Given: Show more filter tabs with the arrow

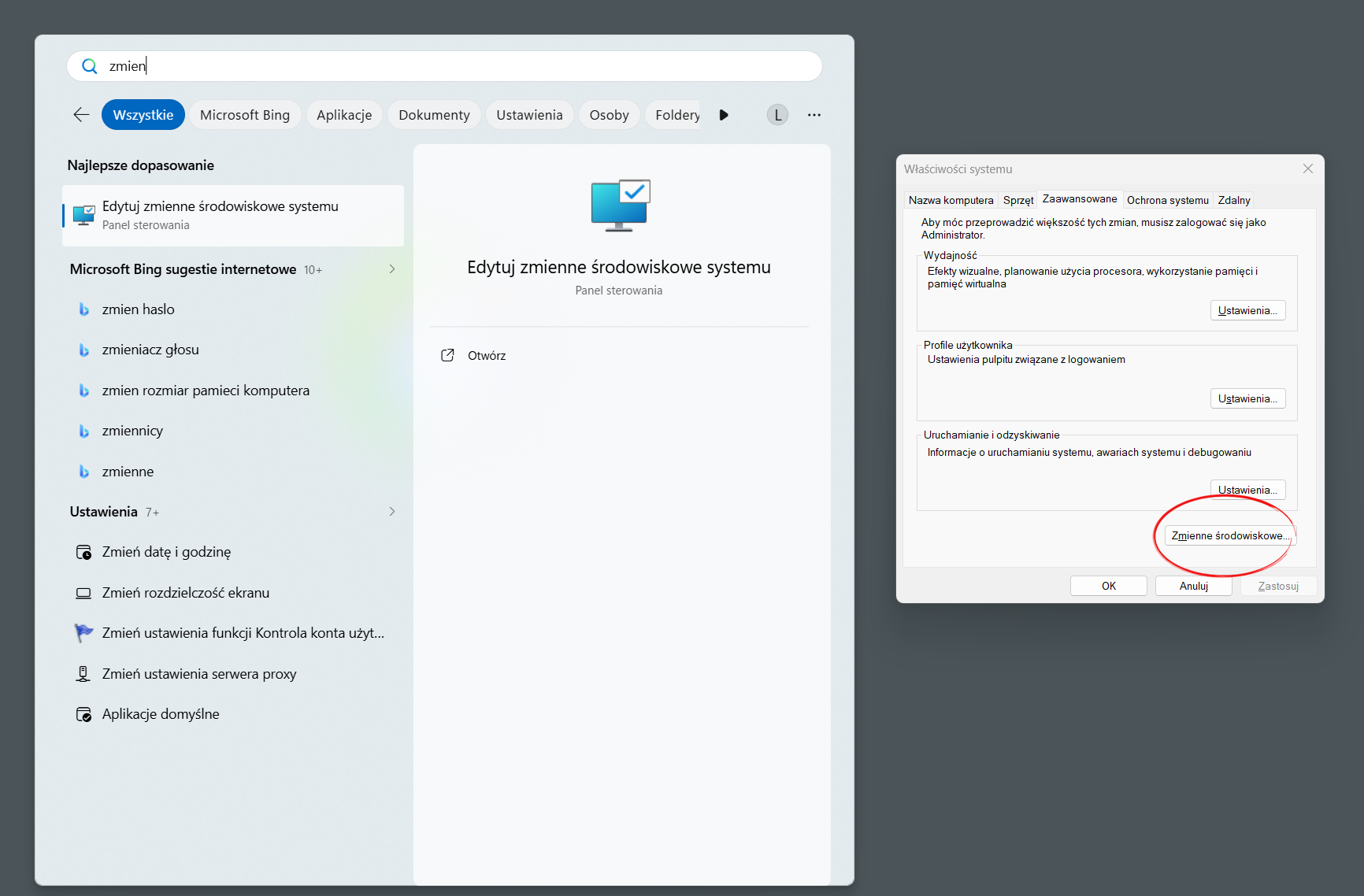Looking at the screenshot, I should (724, 115).
